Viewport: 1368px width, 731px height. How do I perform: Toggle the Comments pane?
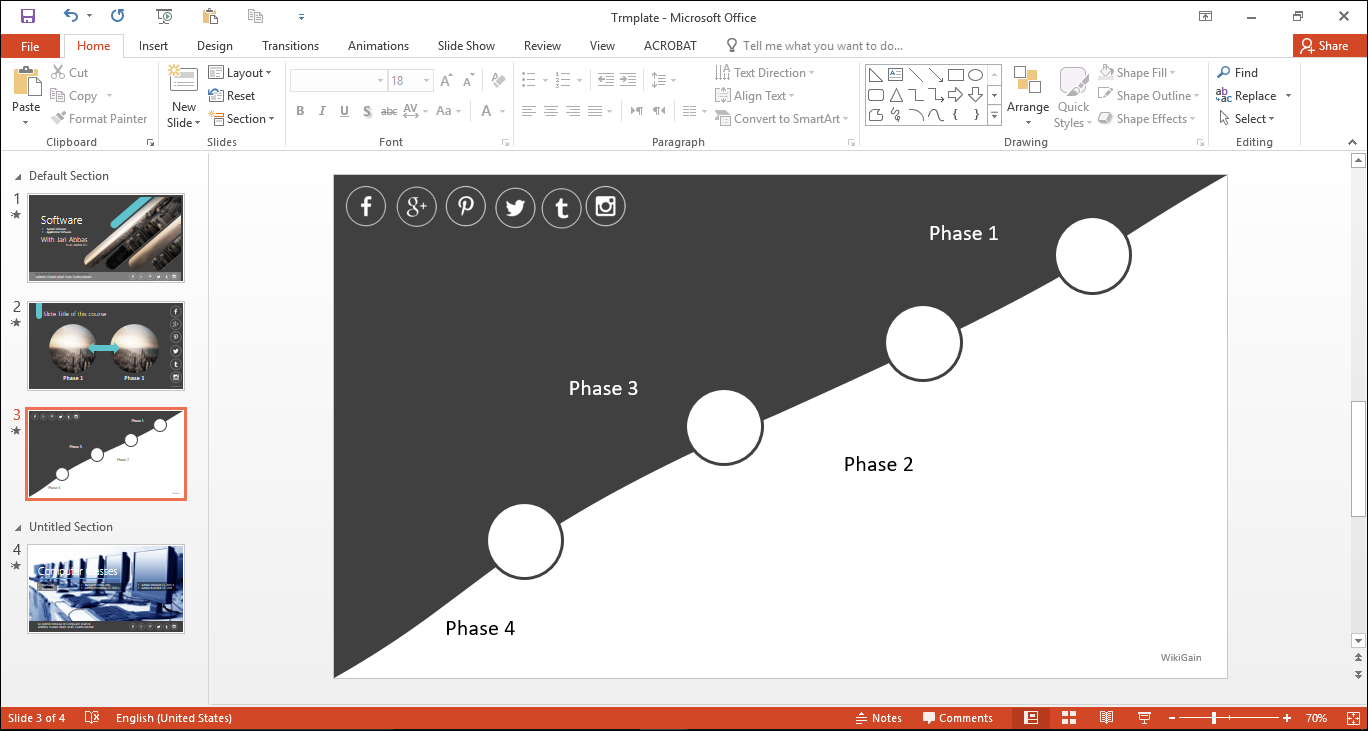957,718
